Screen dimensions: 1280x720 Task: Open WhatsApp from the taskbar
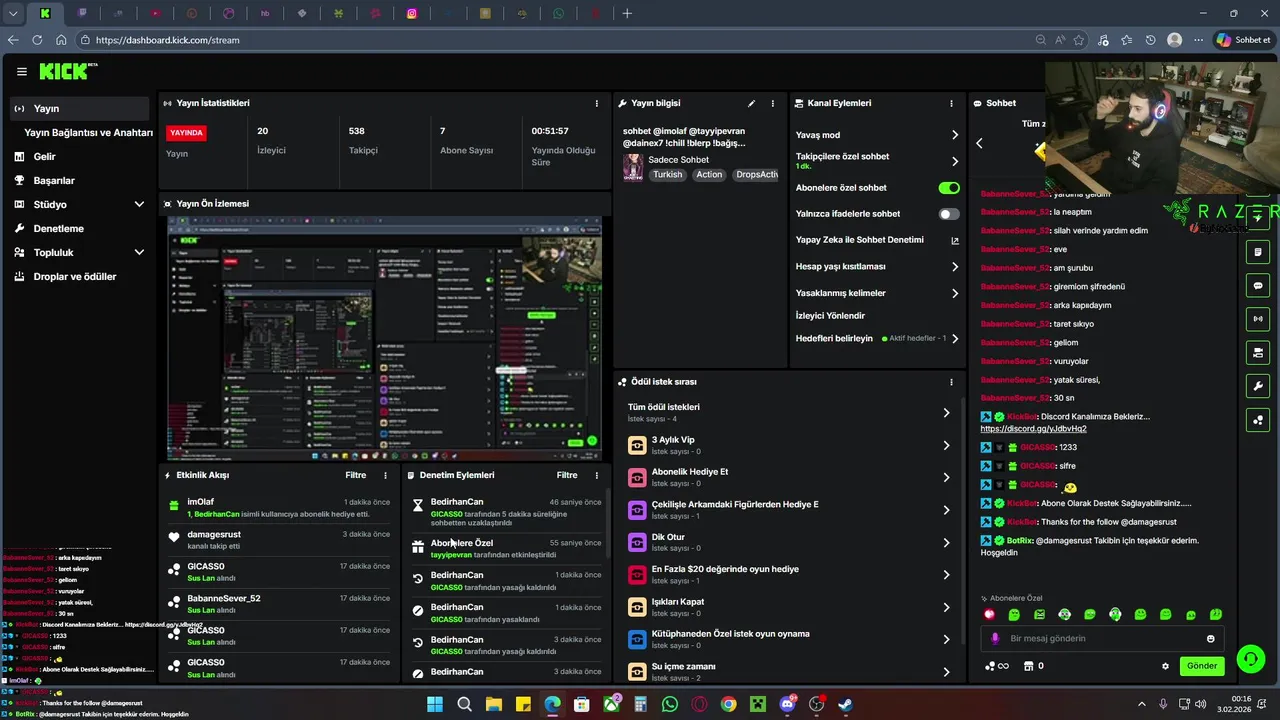(x=670, y=704)
